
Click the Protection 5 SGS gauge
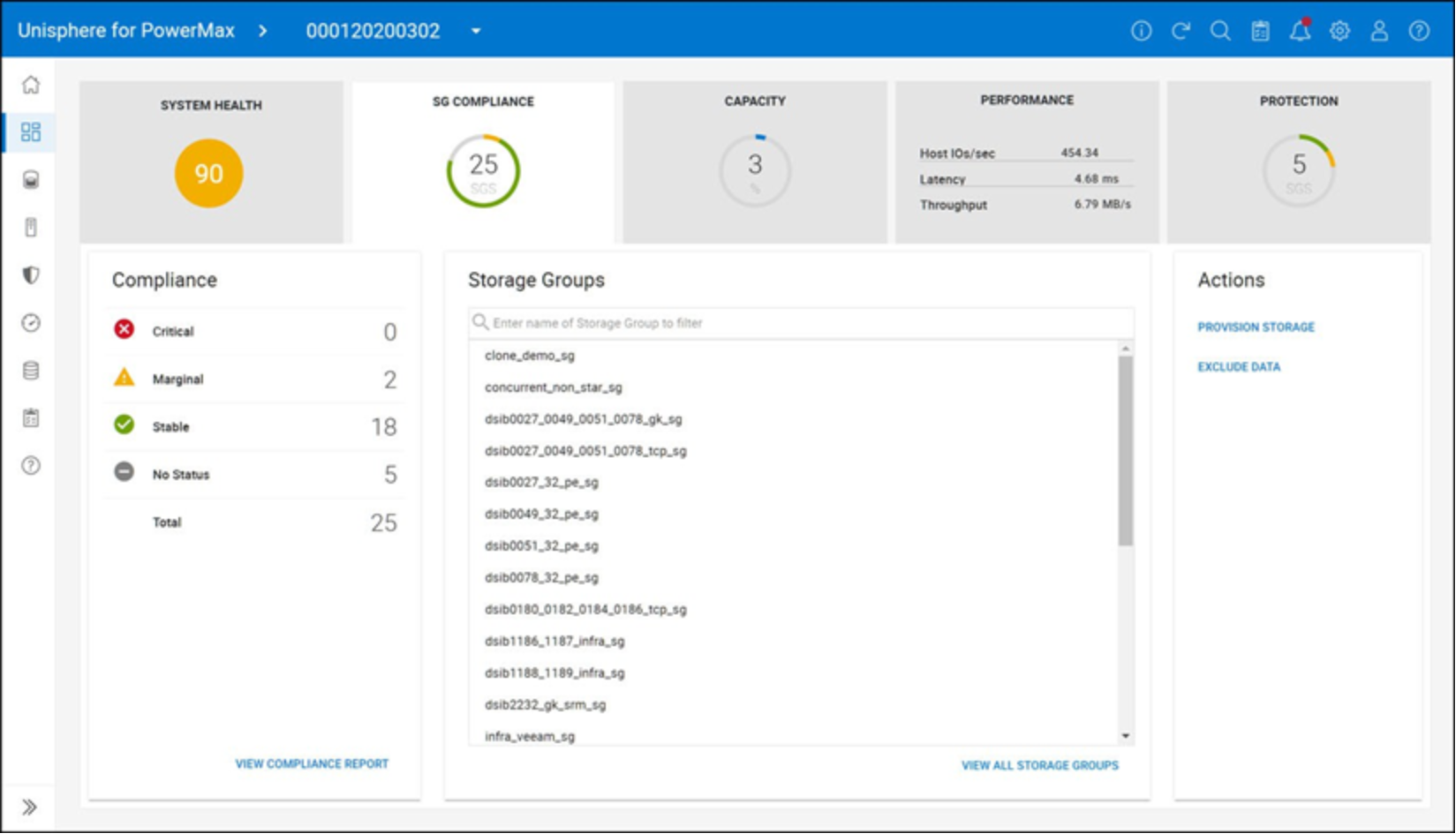1299,171
